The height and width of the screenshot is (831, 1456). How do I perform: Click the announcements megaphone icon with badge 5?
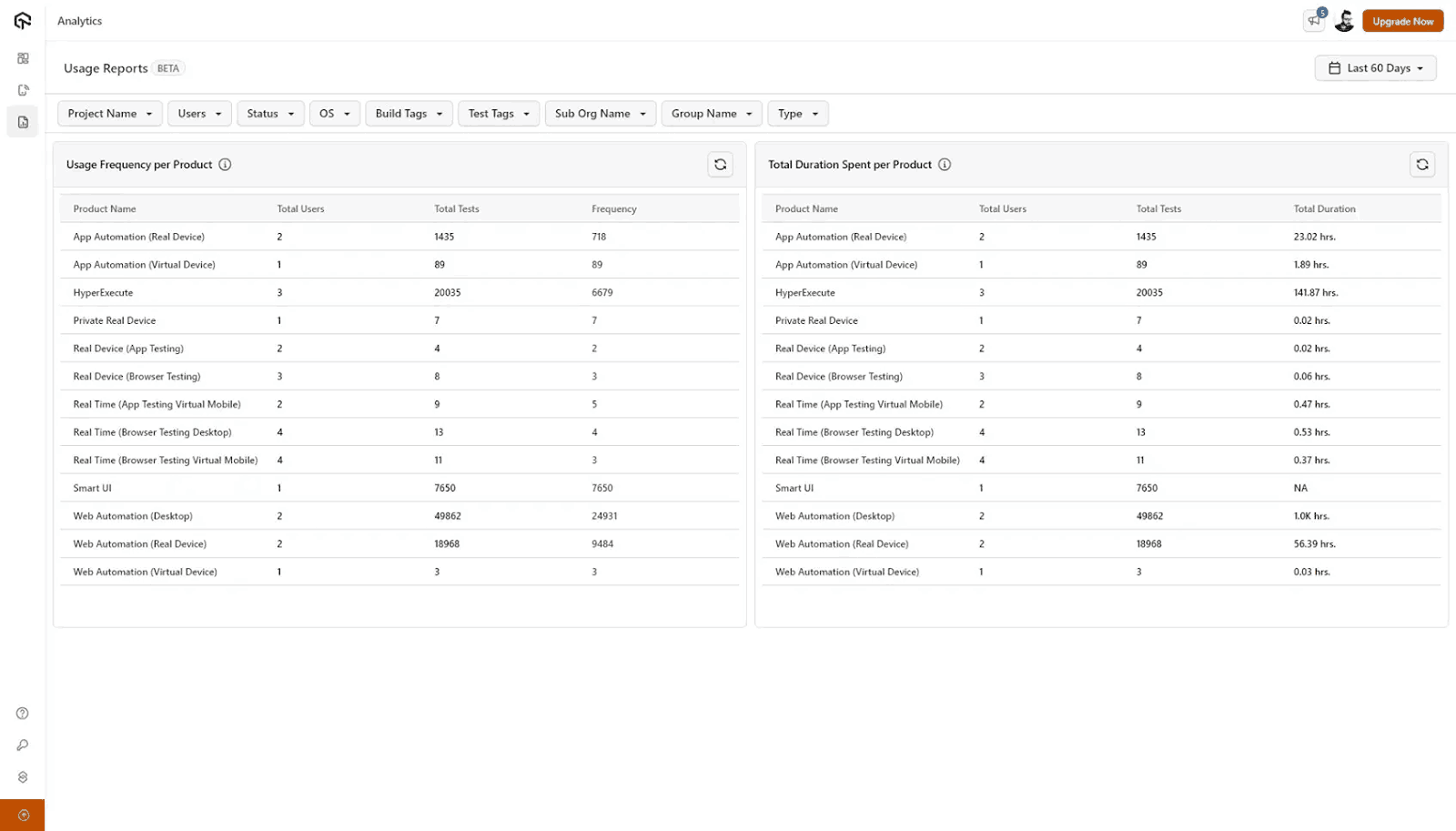[1313, 20]
